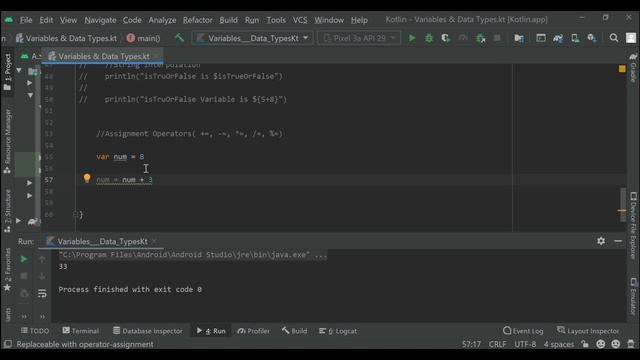
Task: Open Project Structure from the toolbar
Action: pos(519,38)
